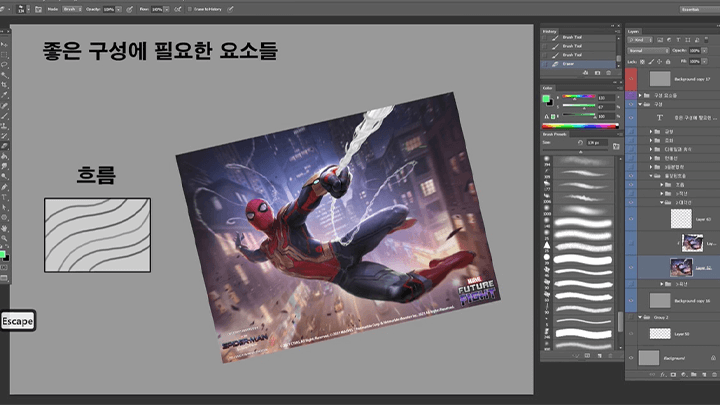Select the Clone Stamp tool
This screenshot has width=720, height=405.
point(4,125)
